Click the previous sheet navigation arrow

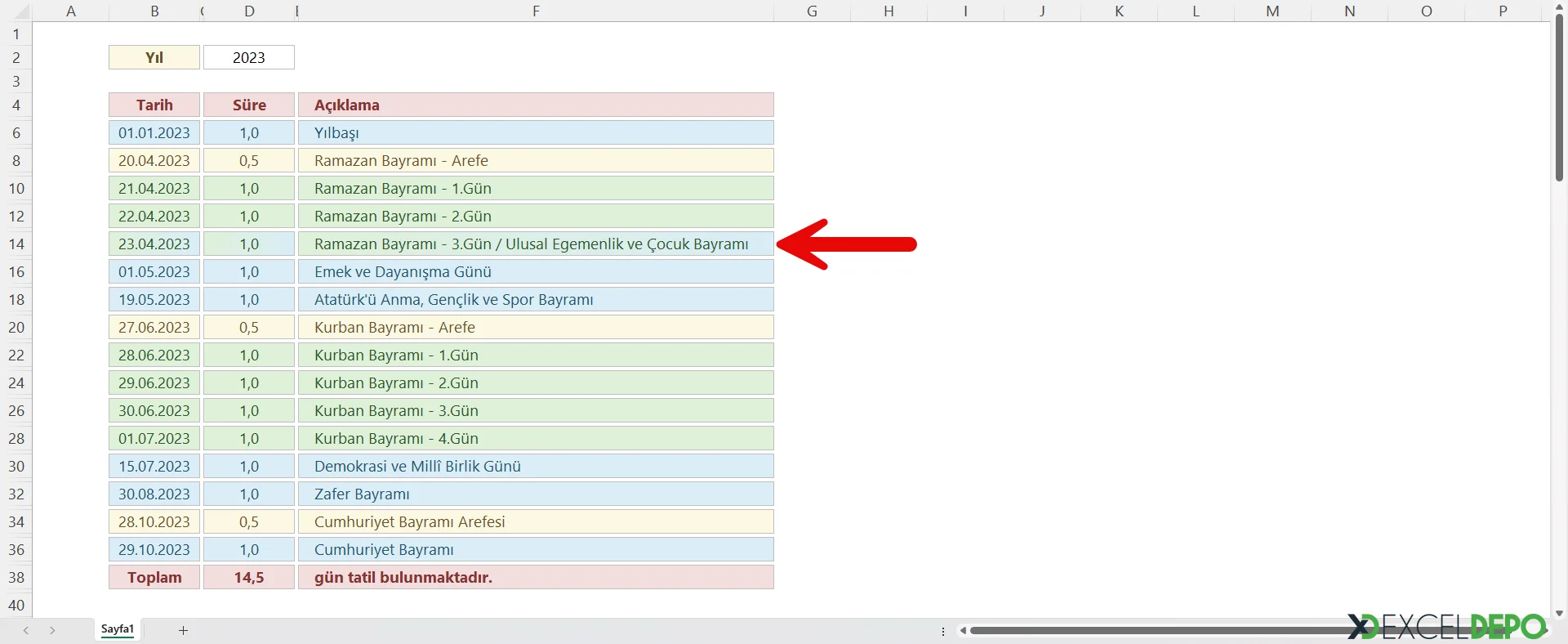coord(26,630)
